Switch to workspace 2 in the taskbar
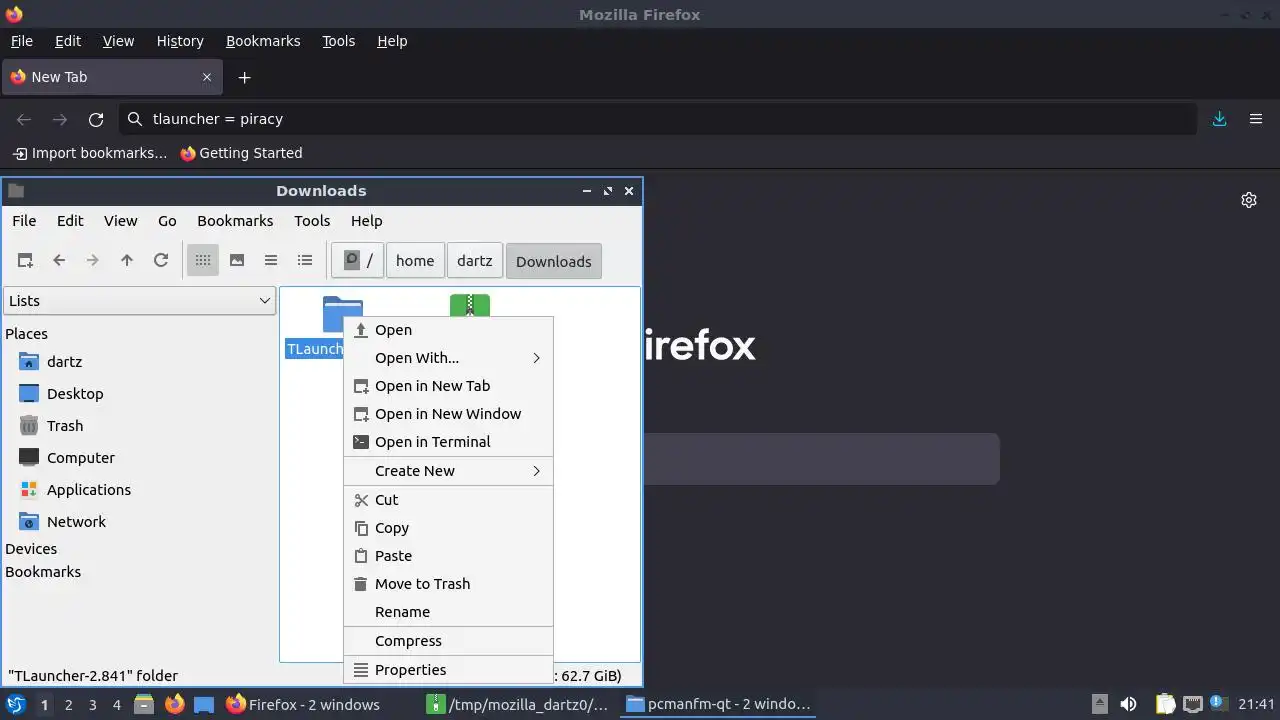 click(68, 705)
